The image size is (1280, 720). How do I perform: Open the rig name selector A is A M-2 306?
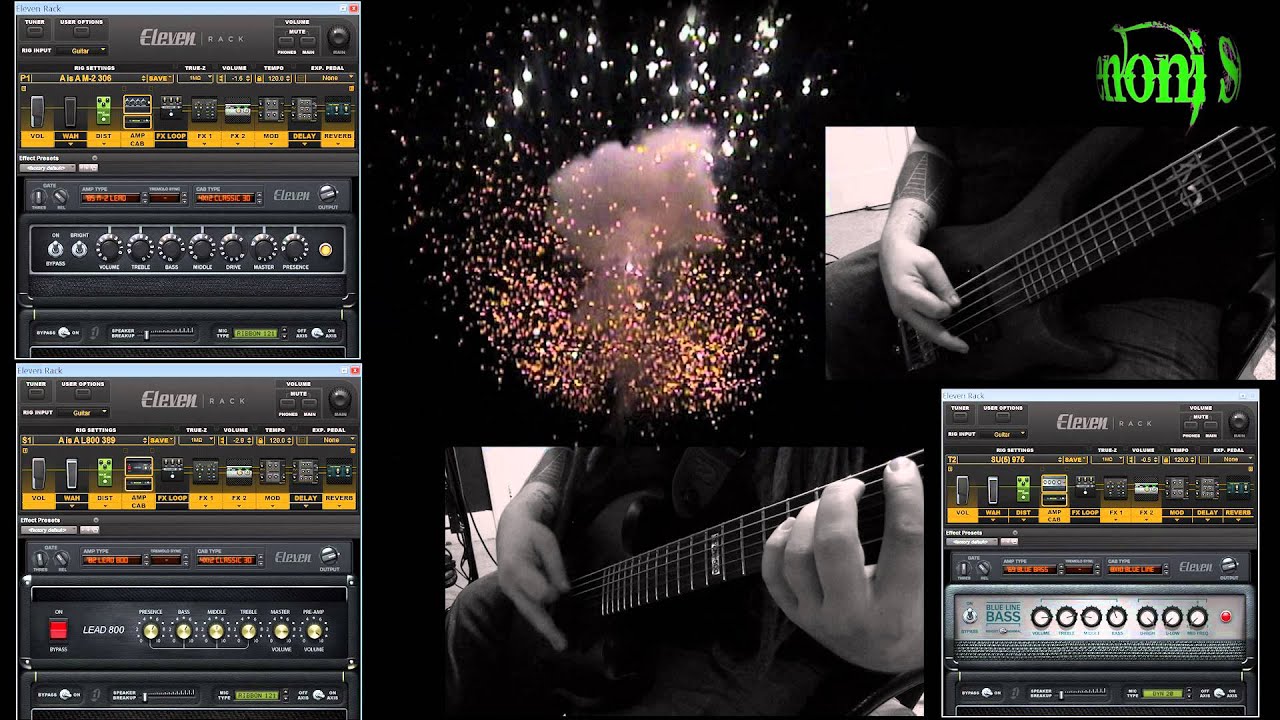click(82, 77)
